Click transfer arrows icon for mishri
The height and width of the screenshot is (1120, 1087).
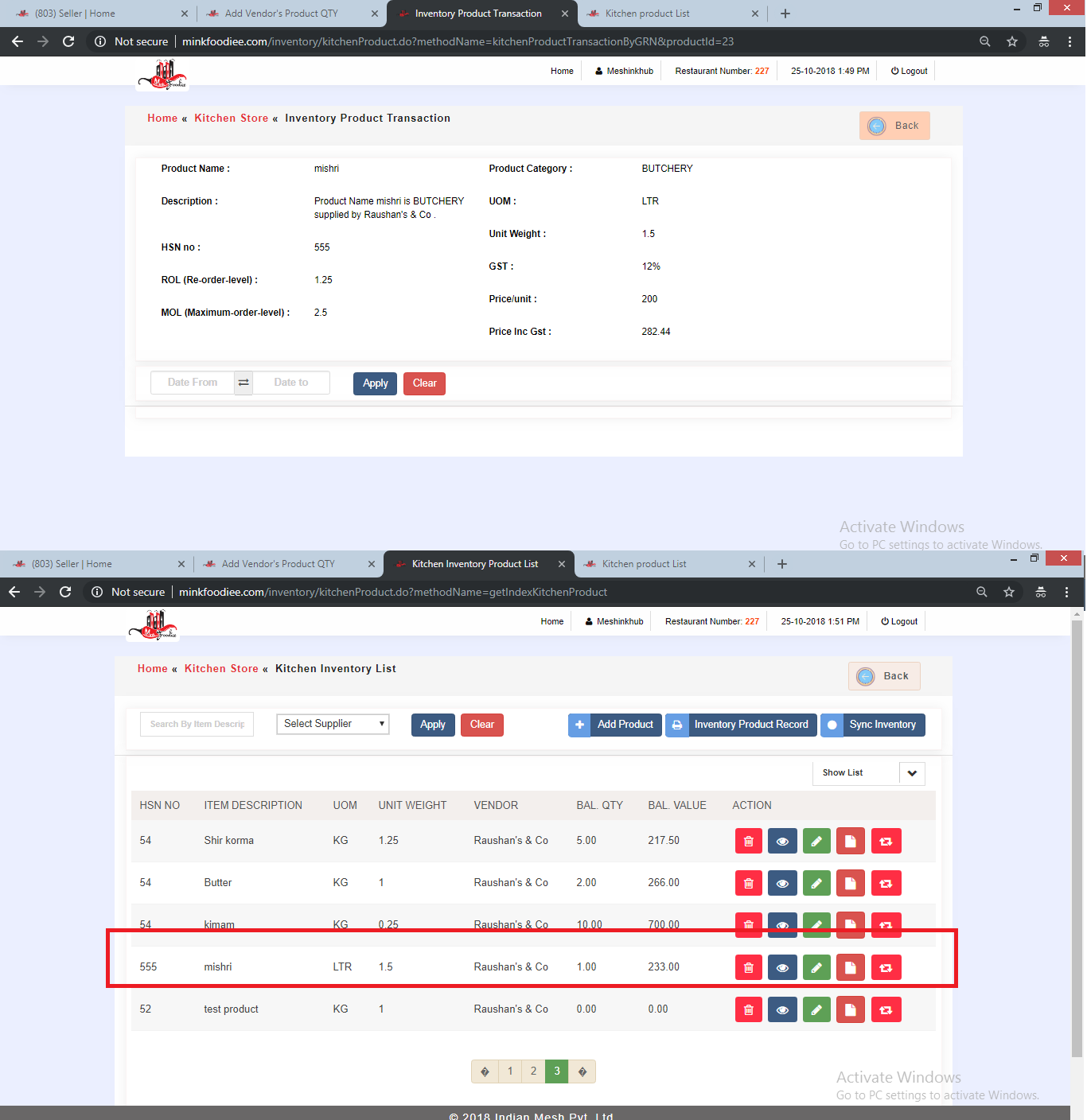coord(886,967)
